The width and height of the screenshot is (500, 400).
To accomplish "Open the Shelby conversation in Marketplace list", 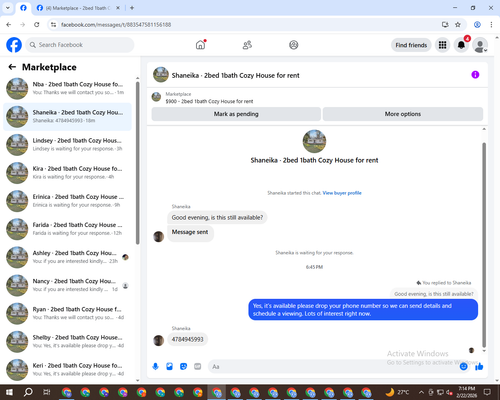I will 67,342.
